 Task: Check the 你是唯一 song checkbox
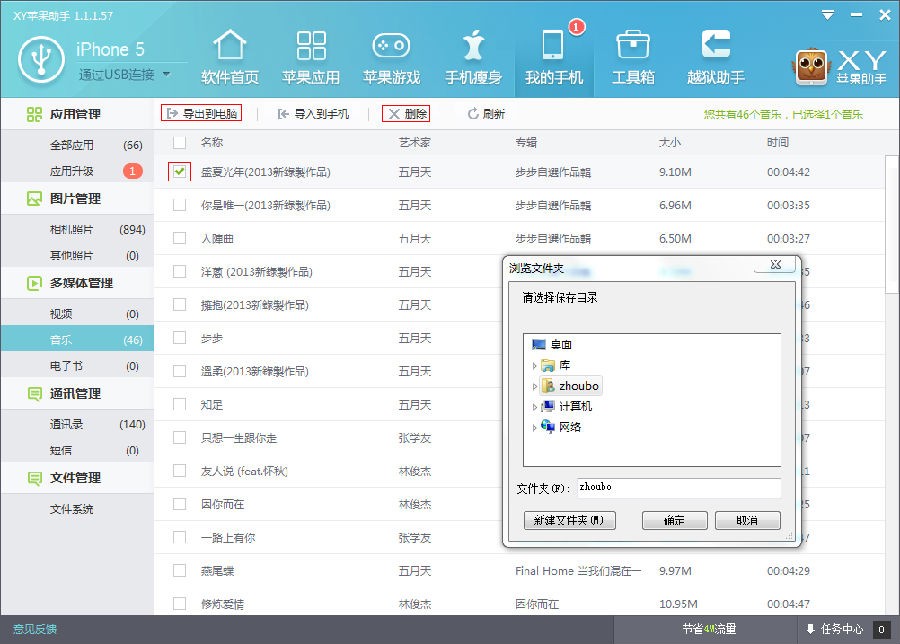pos(179,205)
